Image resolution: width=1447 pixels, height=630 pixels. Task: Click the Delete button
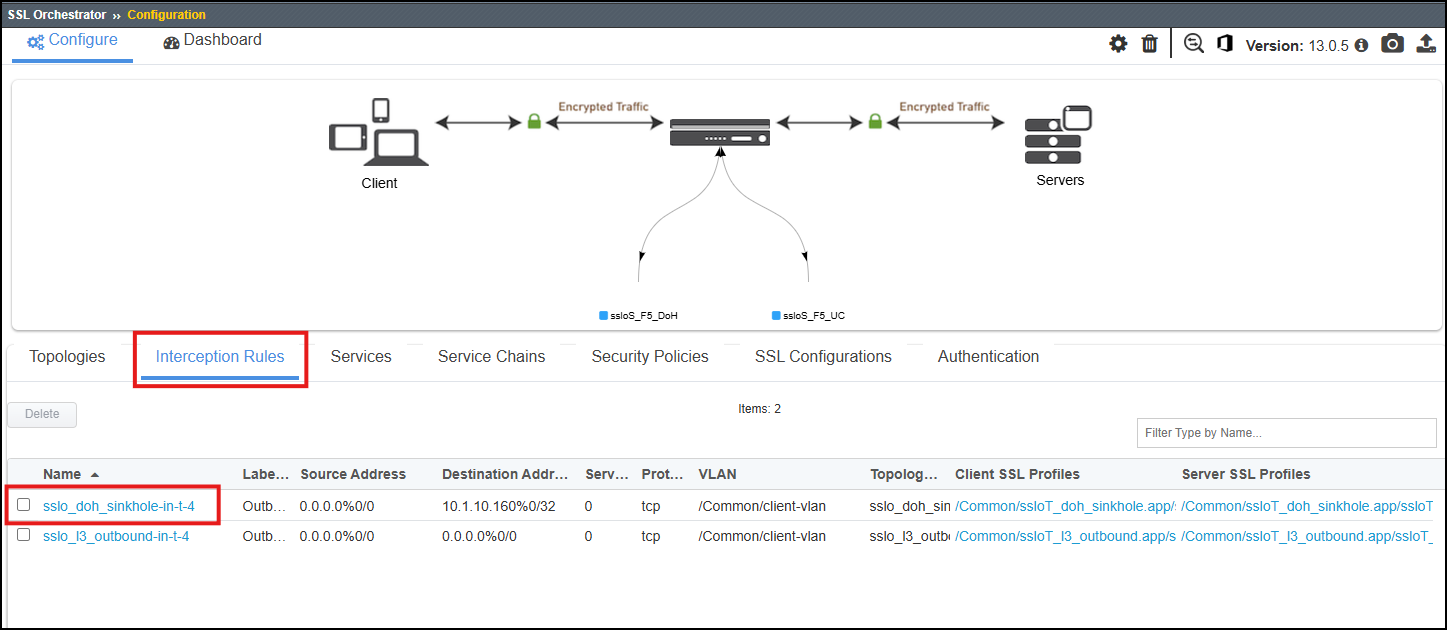(42, 414)
